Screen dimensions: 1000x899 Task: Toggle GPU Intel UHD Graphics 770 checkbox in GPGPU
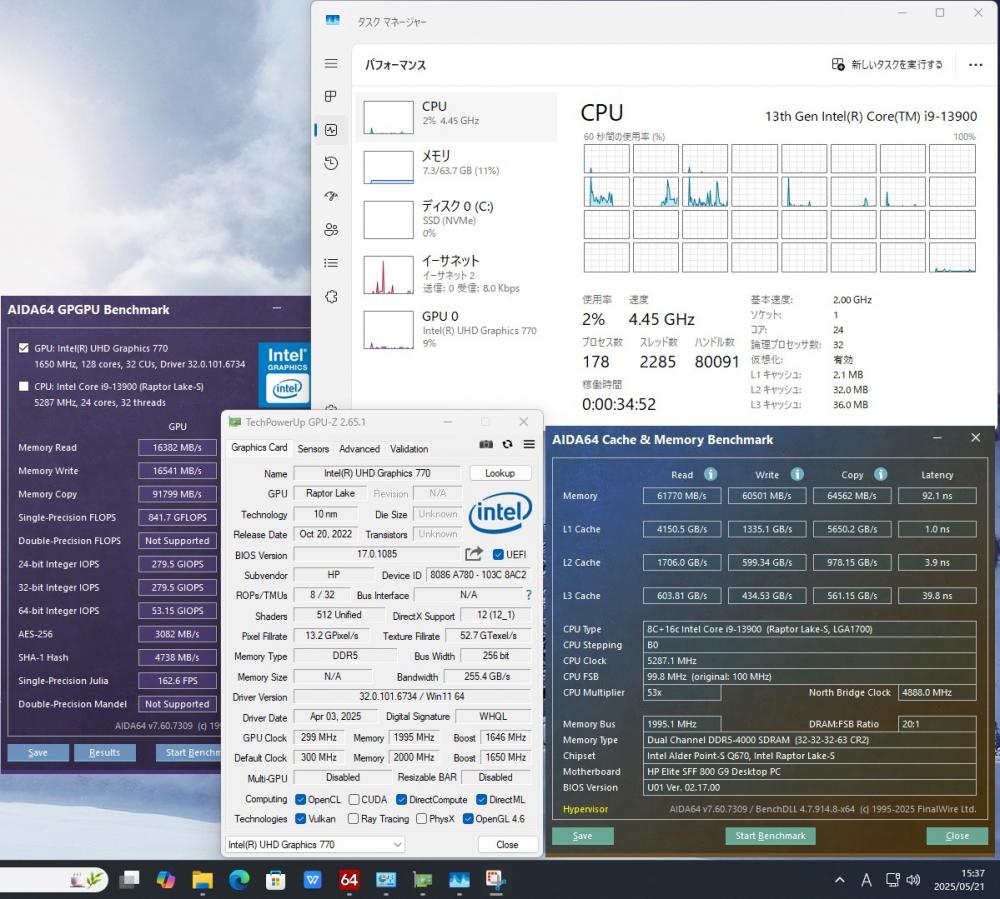(x=24, y=348)
